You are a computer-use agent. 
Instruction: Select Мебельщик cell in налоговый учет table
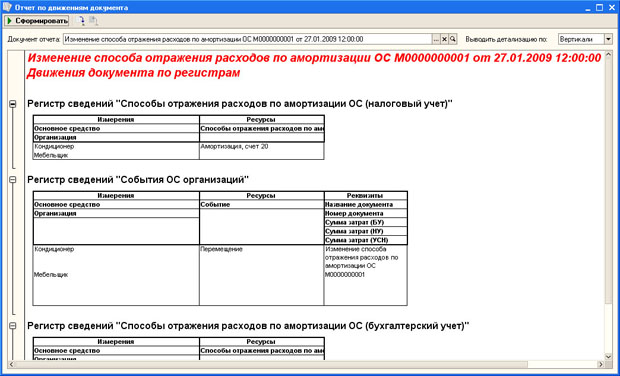[116, 155]
